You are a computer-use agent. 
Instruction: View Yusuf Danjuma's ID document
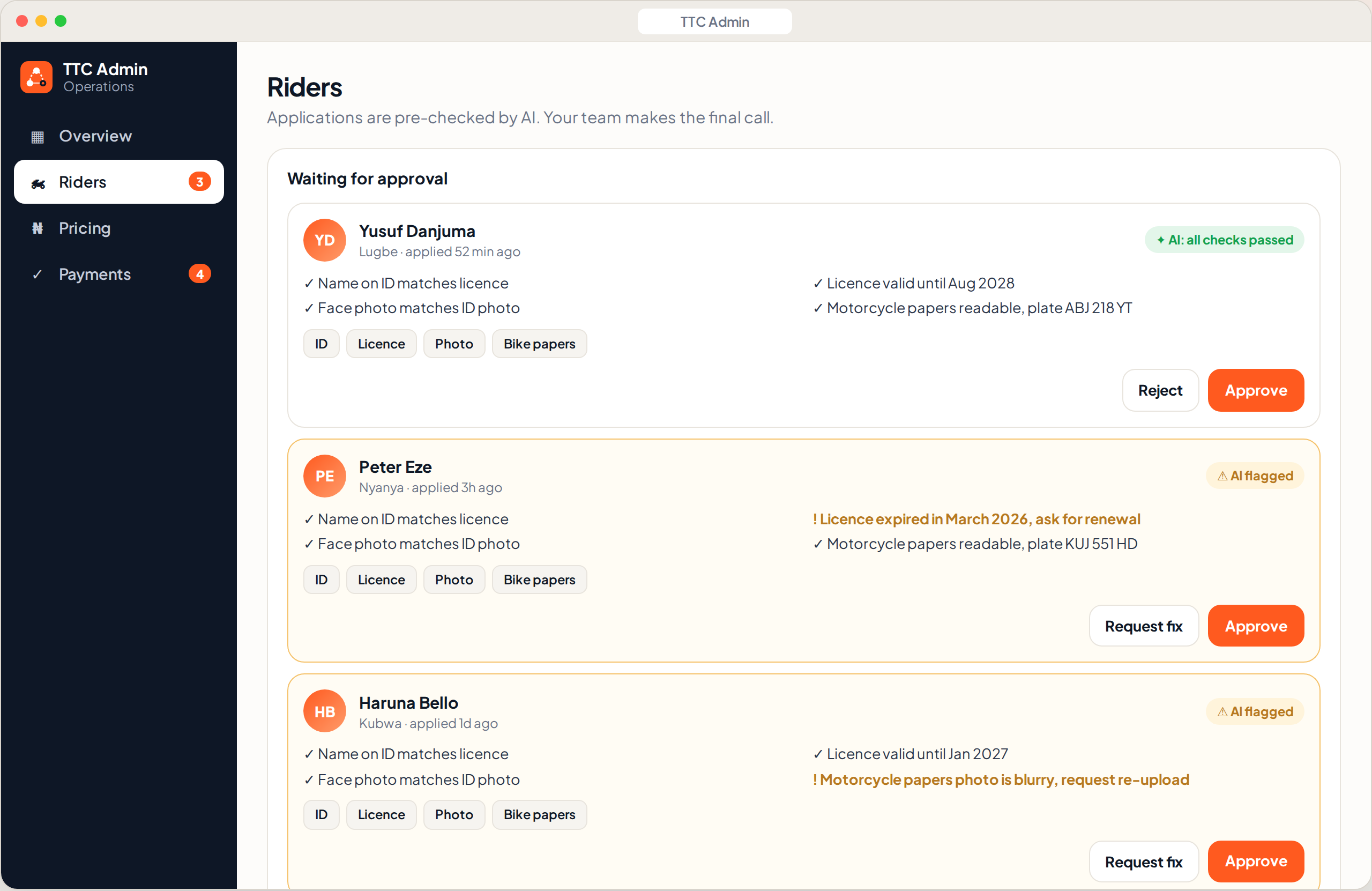[x=321, y=344]
